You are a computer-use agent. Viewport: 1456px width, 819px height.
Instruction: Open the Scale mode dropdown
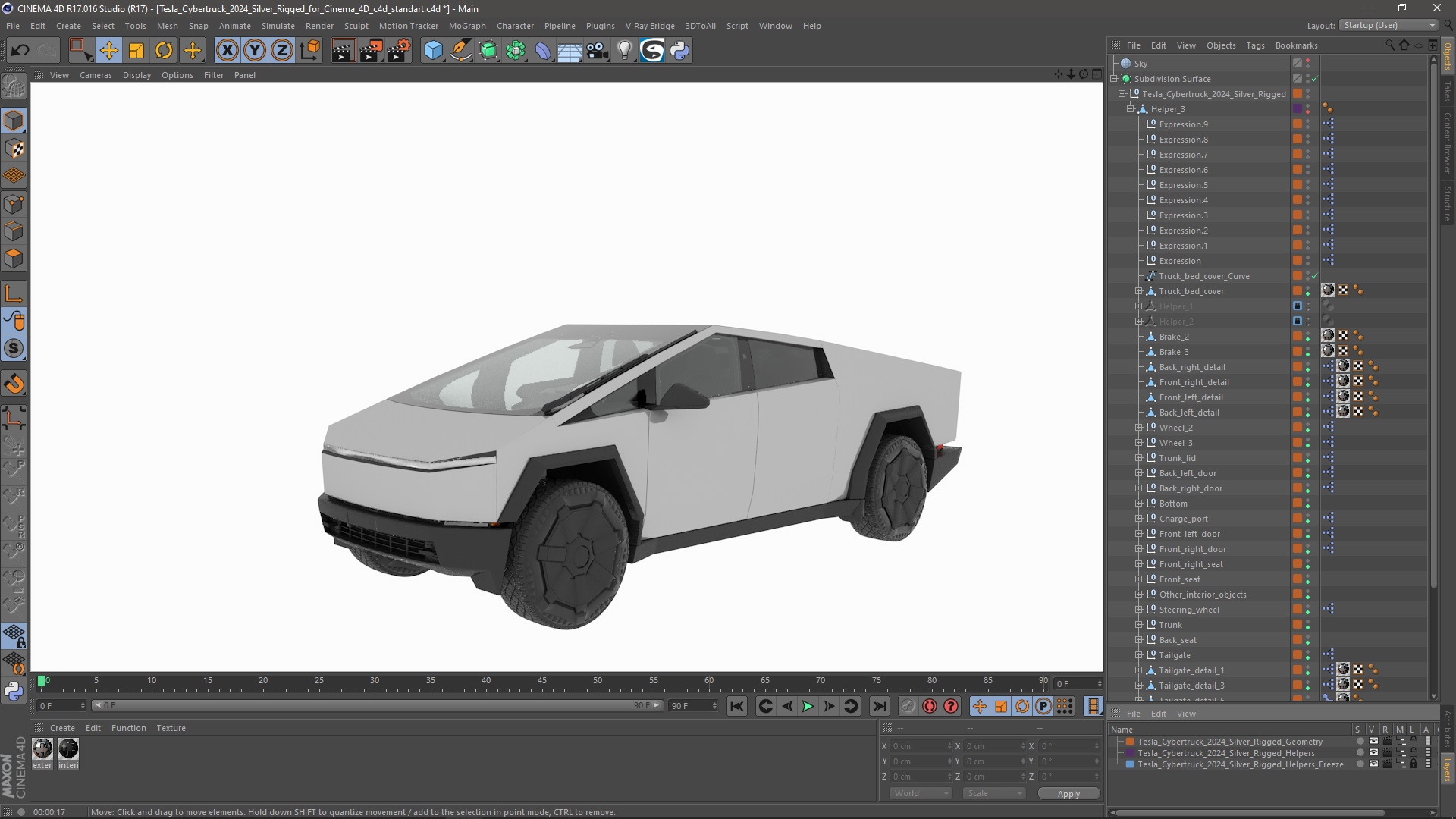click(x=994, y=793)
